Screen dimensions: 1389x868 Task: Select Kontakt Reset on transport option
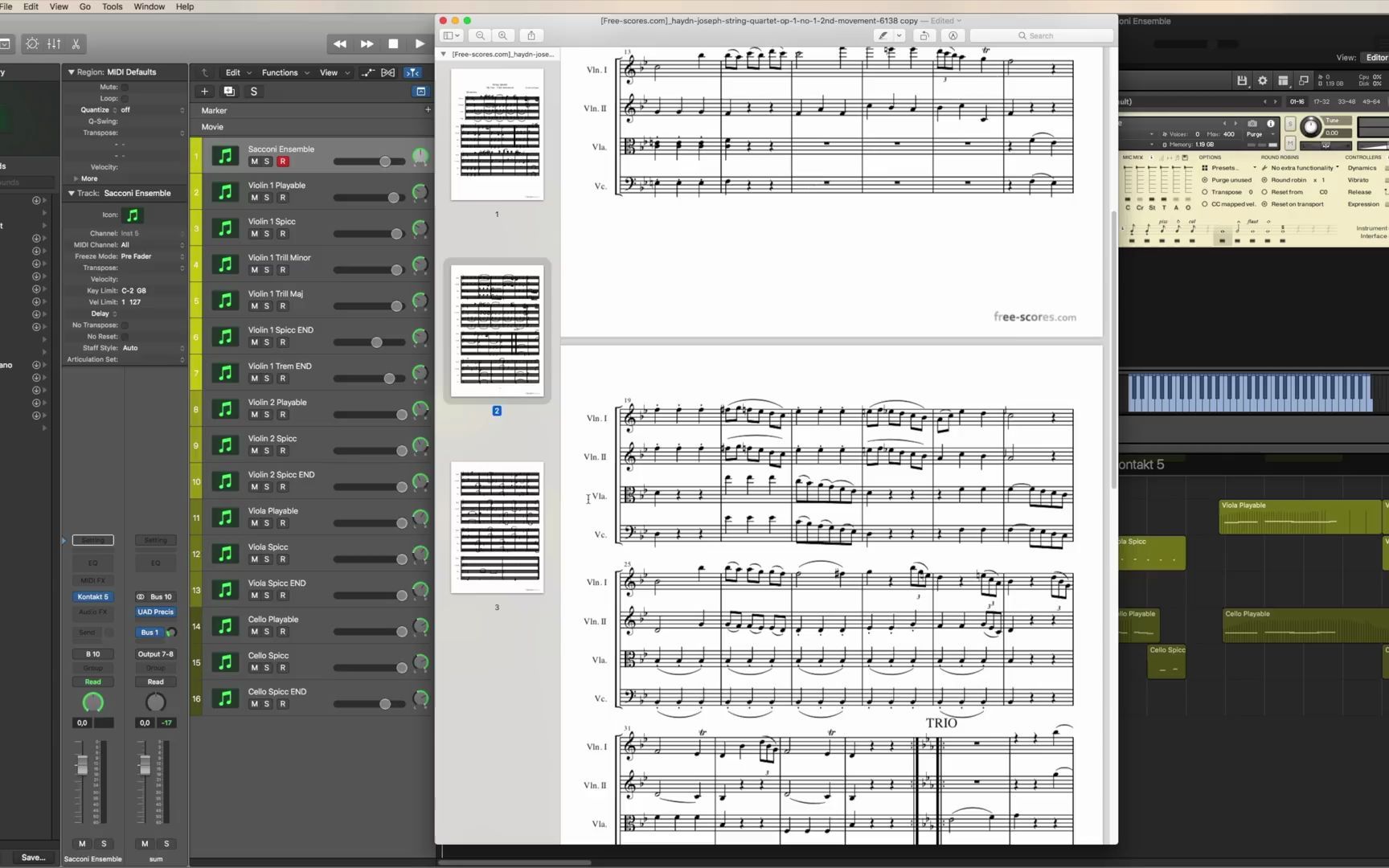click(1264, 204)
